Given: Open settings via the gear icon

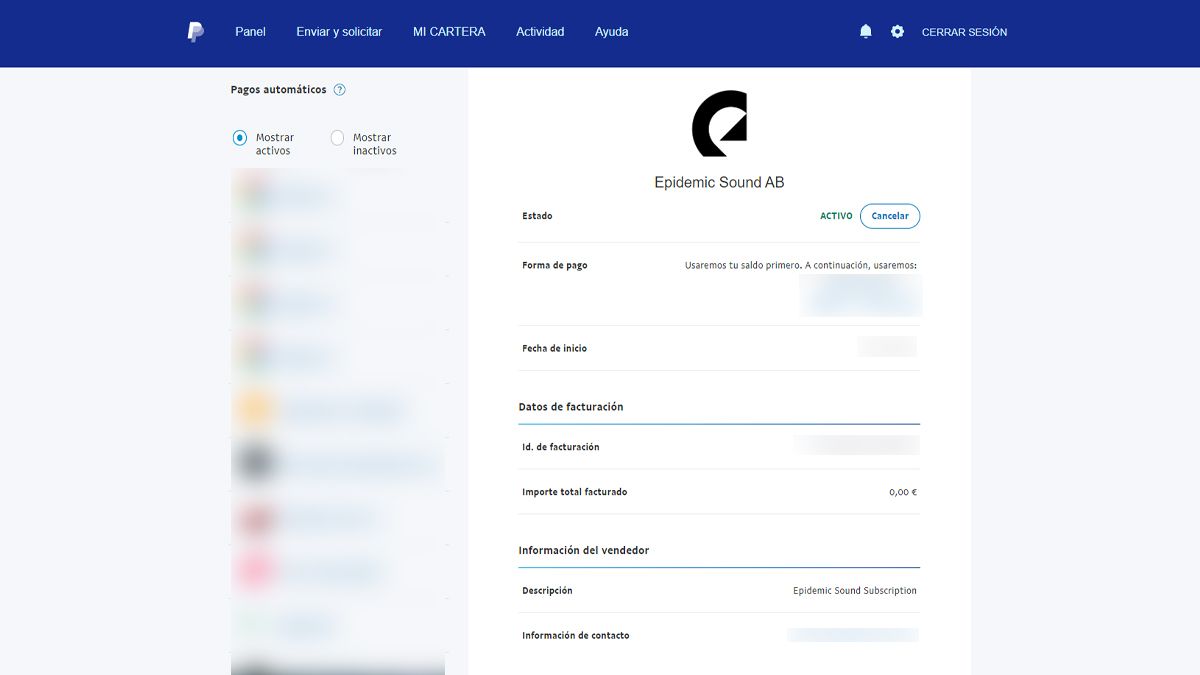Looking at the screenshot, I should (897, 31).
